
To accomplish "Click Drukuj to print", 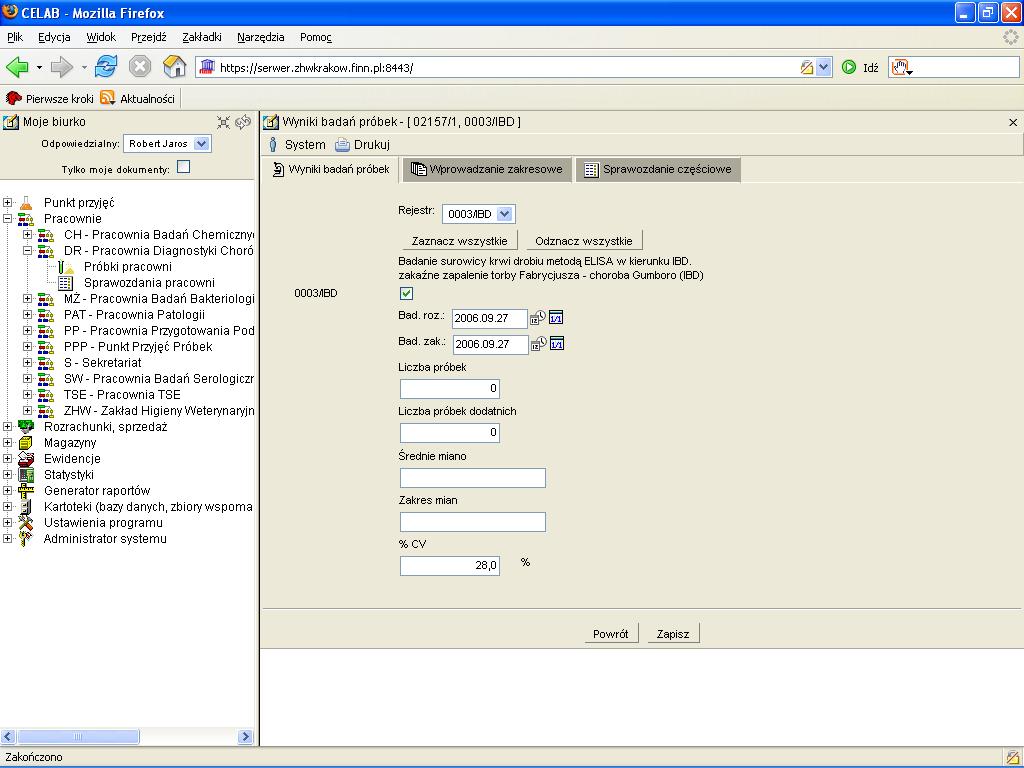I will point(363,145).
